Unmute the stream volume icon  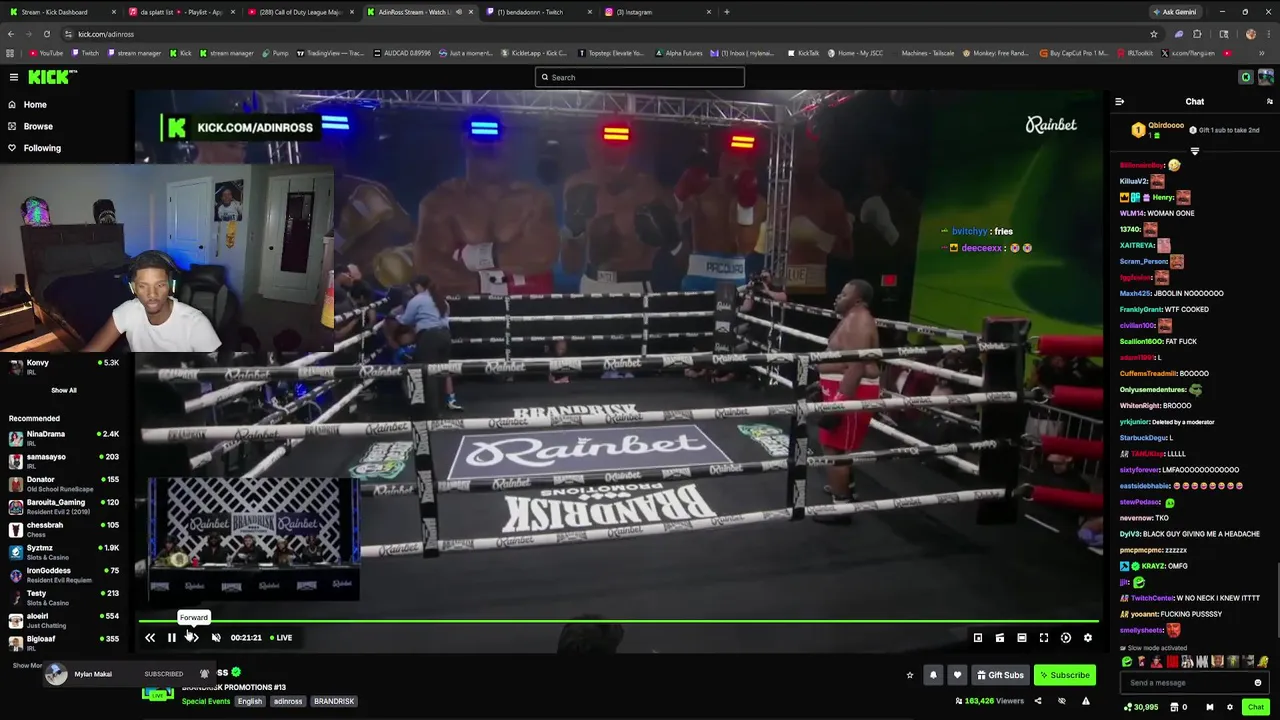[216, 638]
